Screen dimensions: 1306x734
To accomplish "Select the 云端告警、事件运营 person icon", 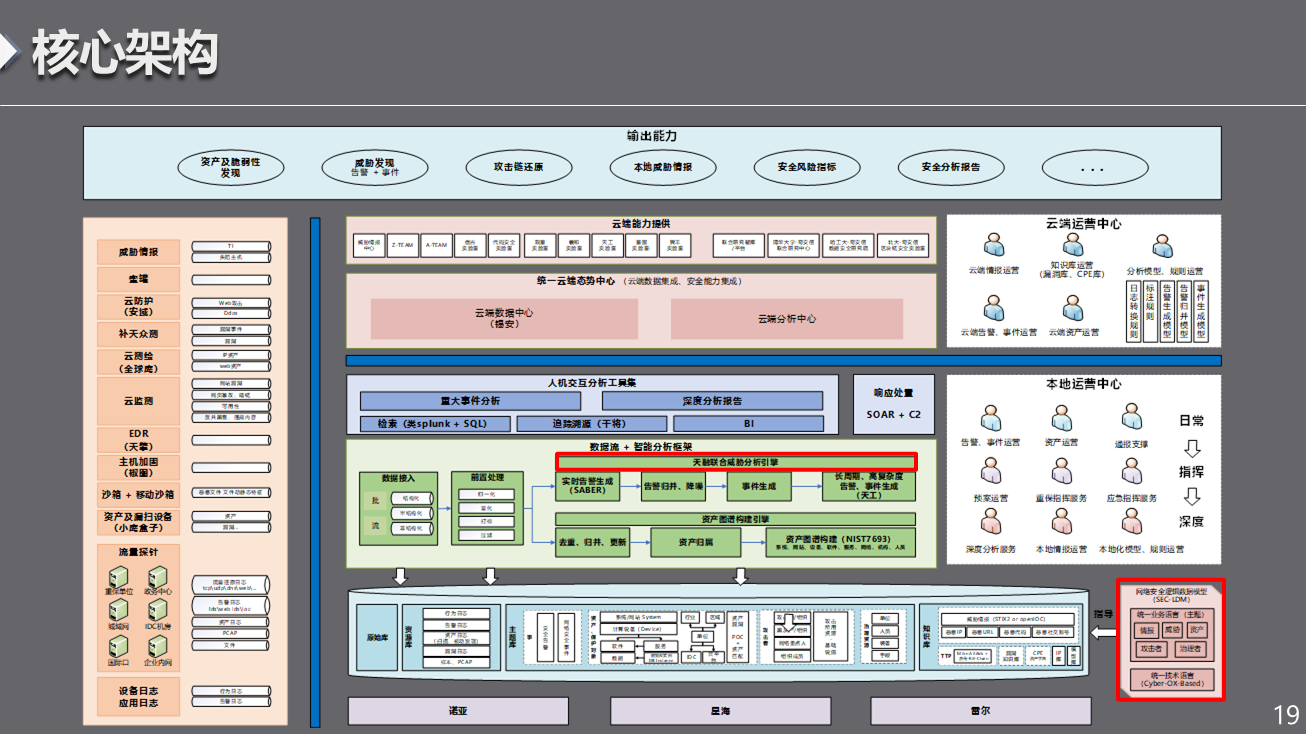I will tap(994, 307).
